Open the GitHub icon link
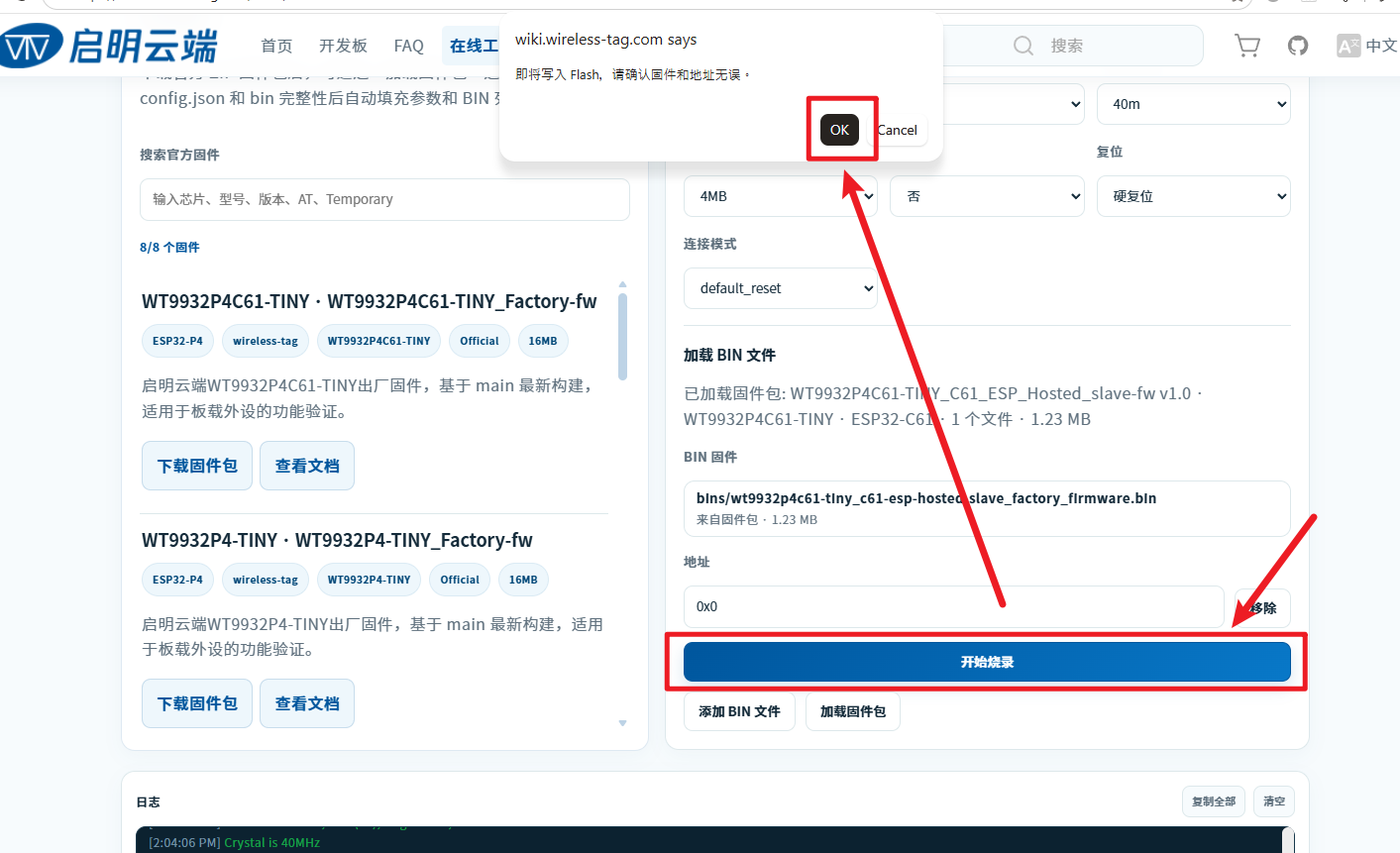Viewport: 1400px width, 853px height. [1298, 46]
